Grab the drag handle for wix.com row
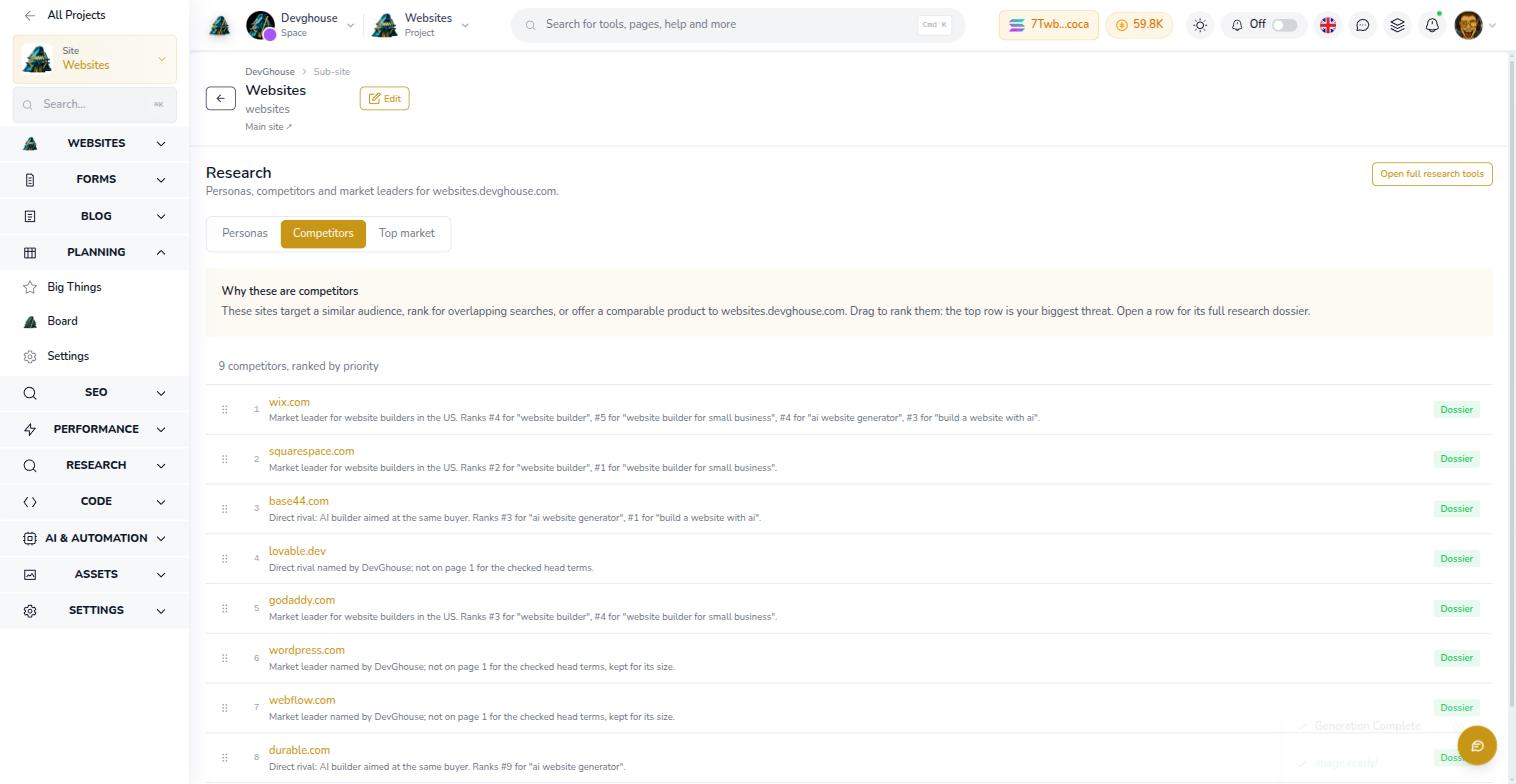The image size is (1516, 784). [224, 409]
